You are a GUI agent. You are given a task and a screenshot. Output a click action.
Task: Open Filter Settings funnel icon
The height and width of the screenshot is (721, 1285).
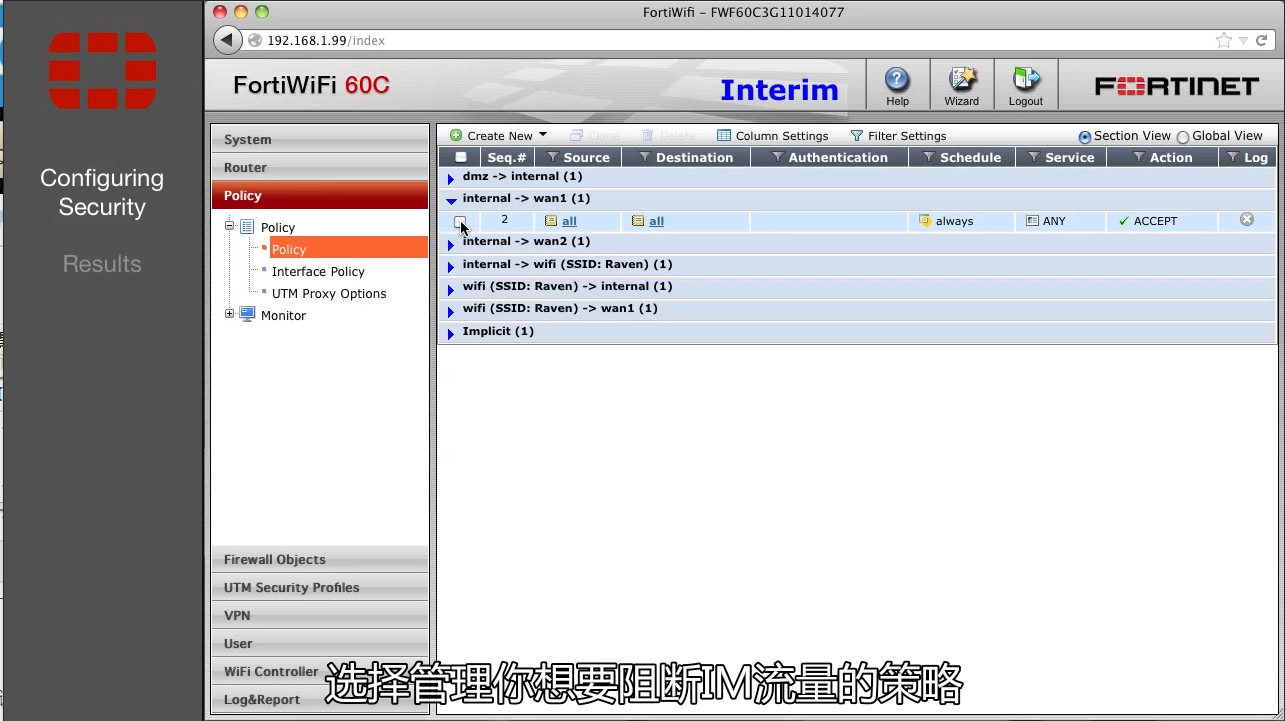click(x=856, y=136)
